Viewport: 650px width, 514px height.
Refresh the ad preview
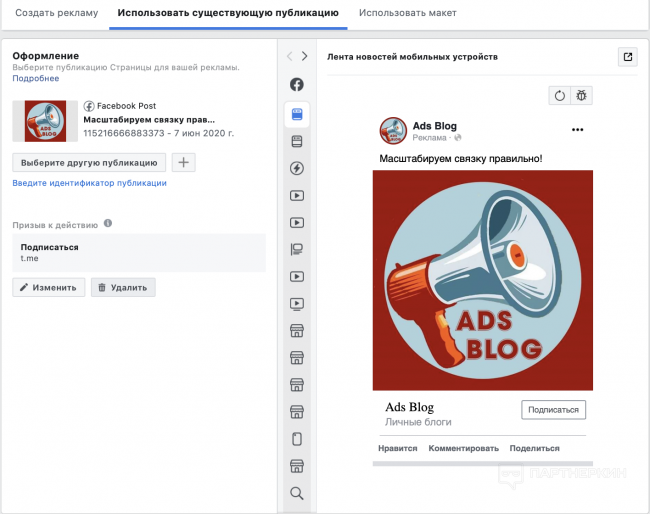tap(560, 96)
